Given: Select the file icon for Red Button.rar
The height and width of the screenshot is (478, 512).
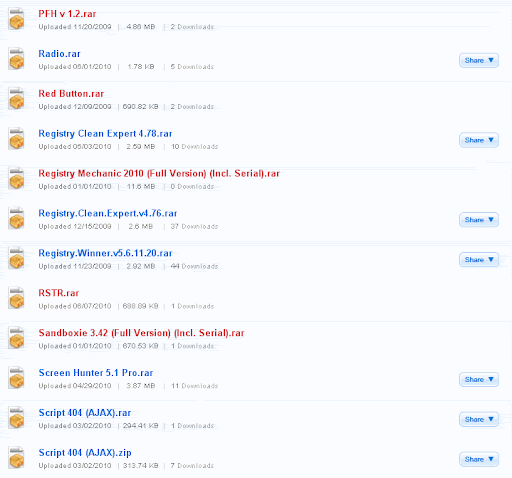Looking at the screenshot, I should [16, 99].
